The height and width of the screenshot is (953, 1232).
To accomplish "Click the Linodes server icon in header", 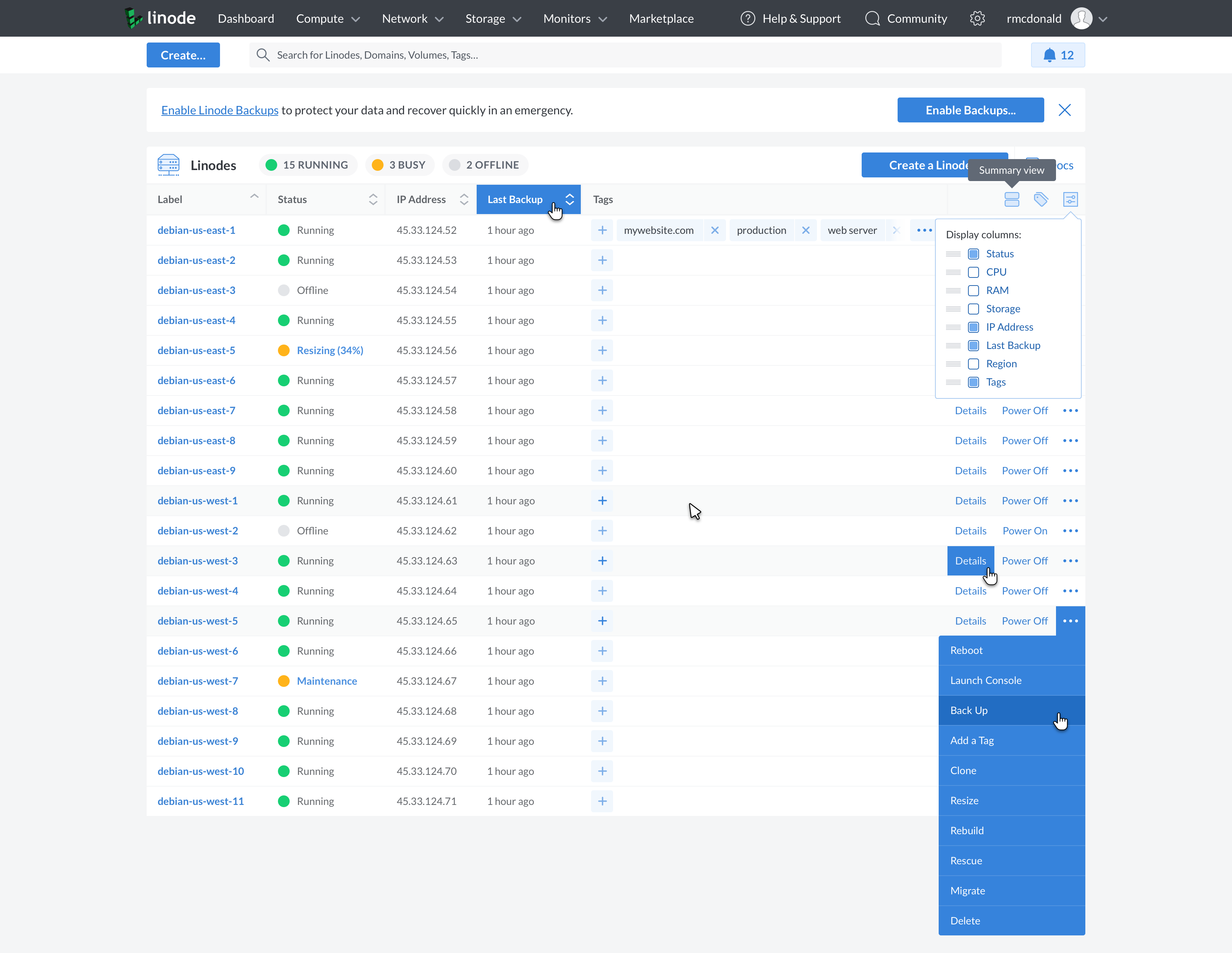I will (168, 165).
